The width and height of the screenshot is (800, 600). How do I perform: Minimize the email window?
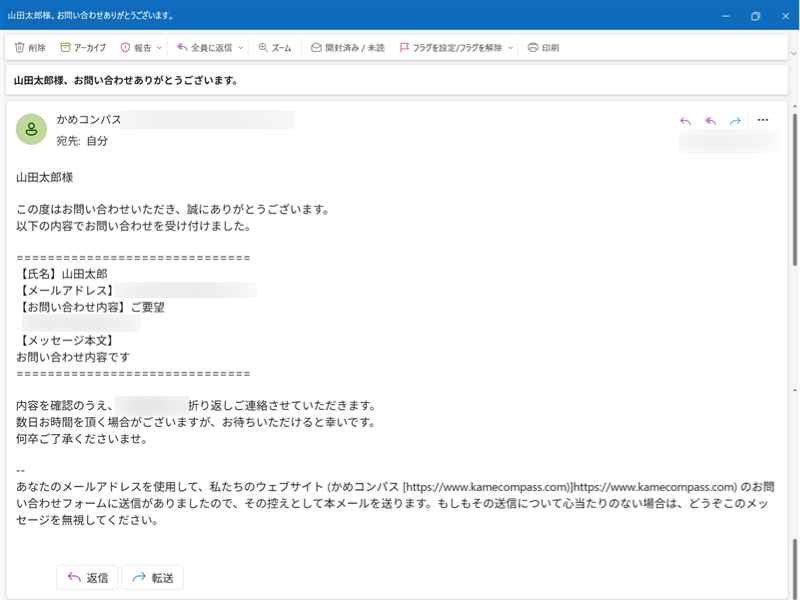[726, 16]
